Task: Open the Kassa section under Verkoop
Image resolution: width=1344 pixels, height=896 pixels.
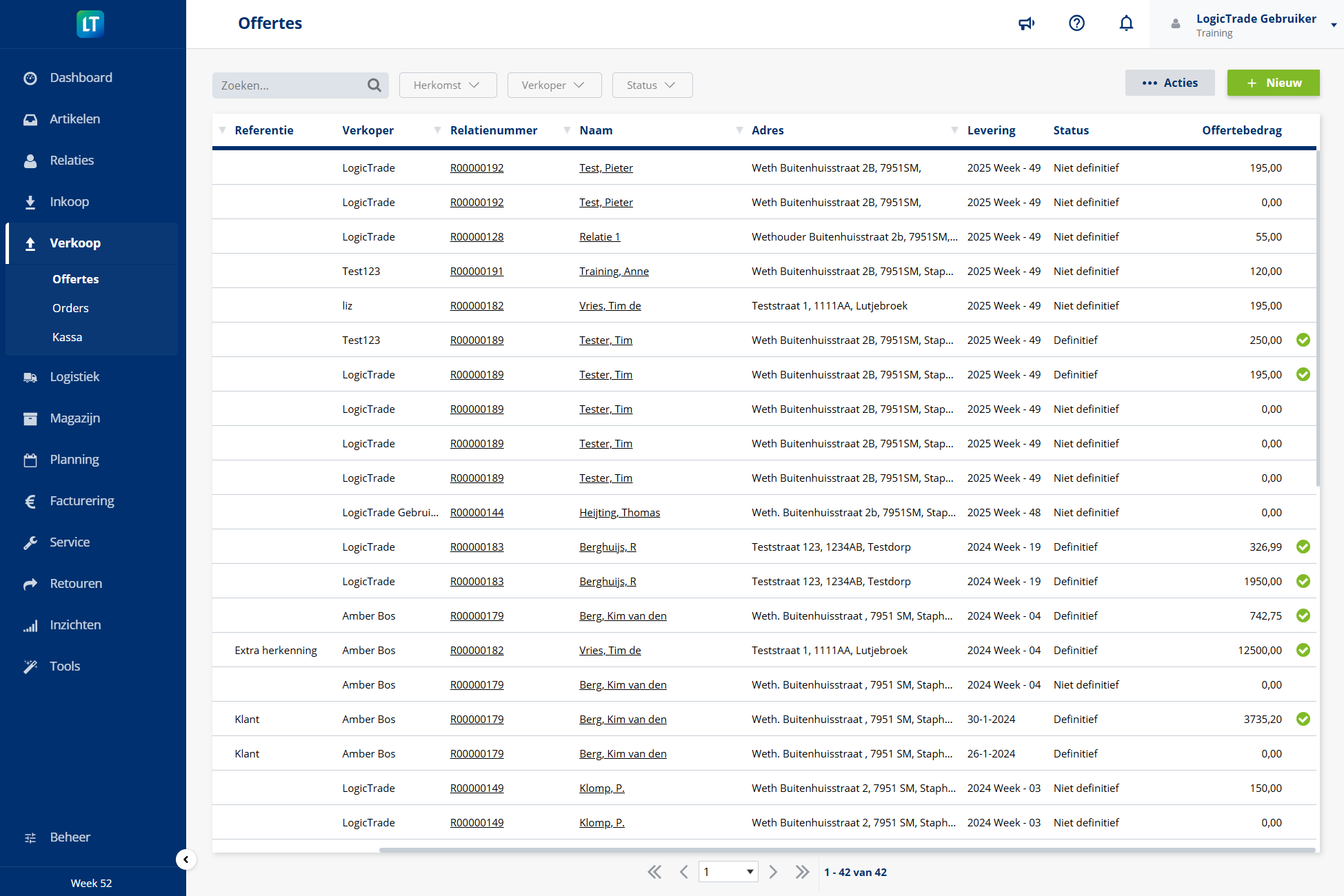Action: pyautogui.click(x=67, y=336)
